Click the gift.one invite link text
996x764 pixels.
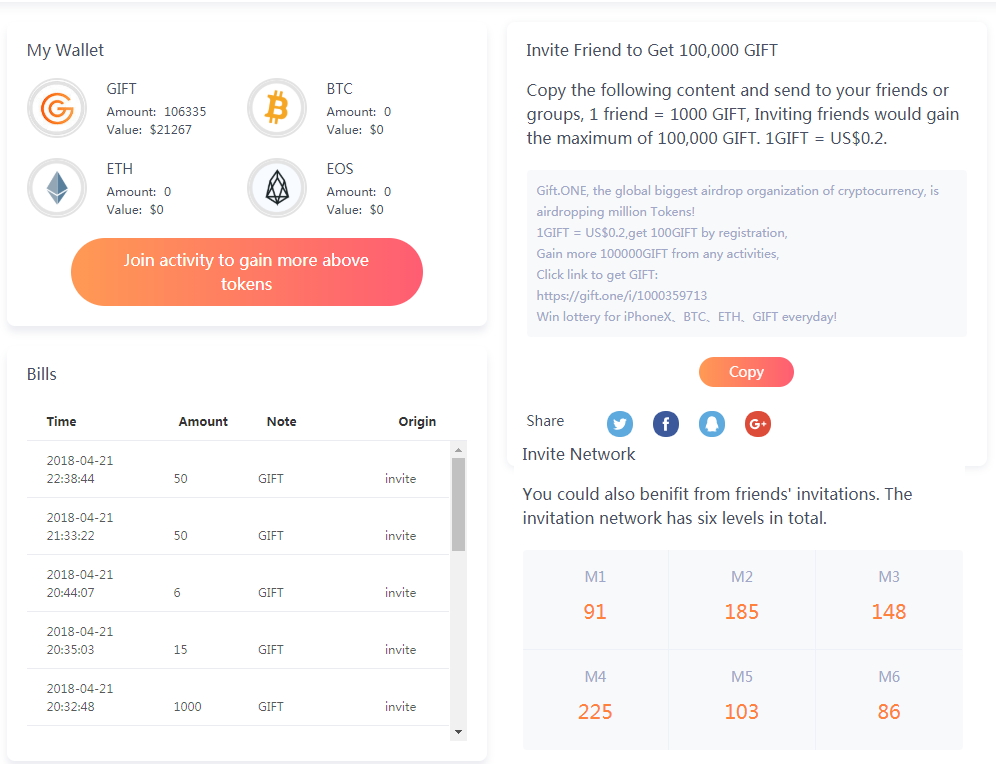pos(621,295)
